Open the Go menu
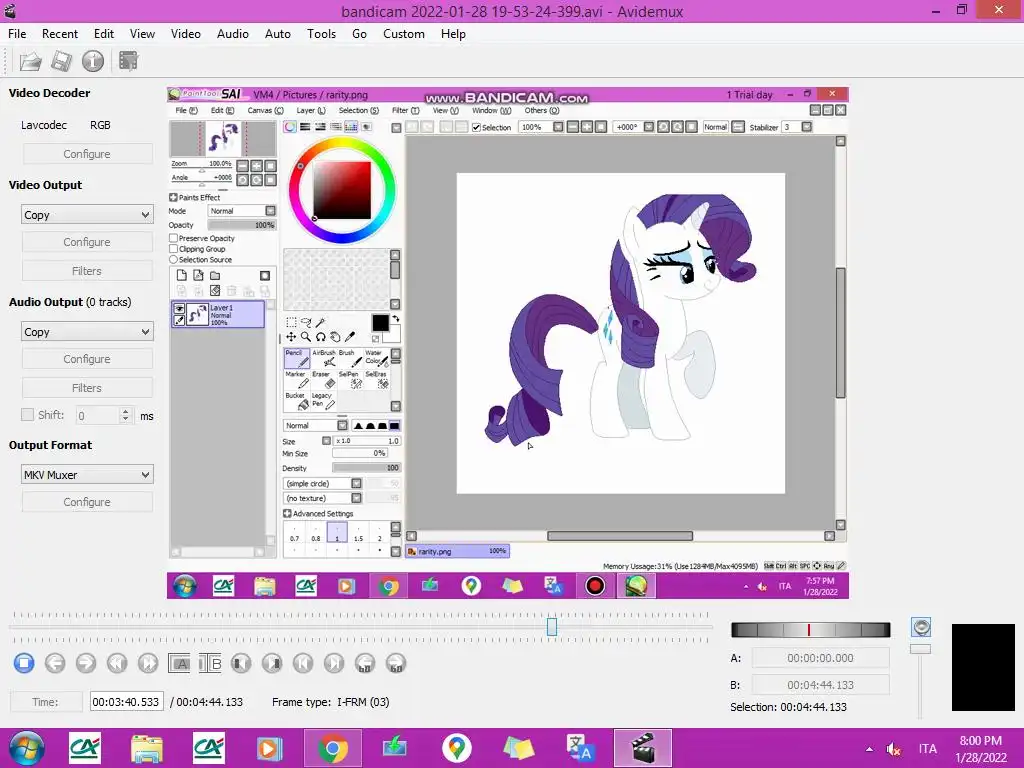Viewport: 1024px width, 768px height. 359,34
